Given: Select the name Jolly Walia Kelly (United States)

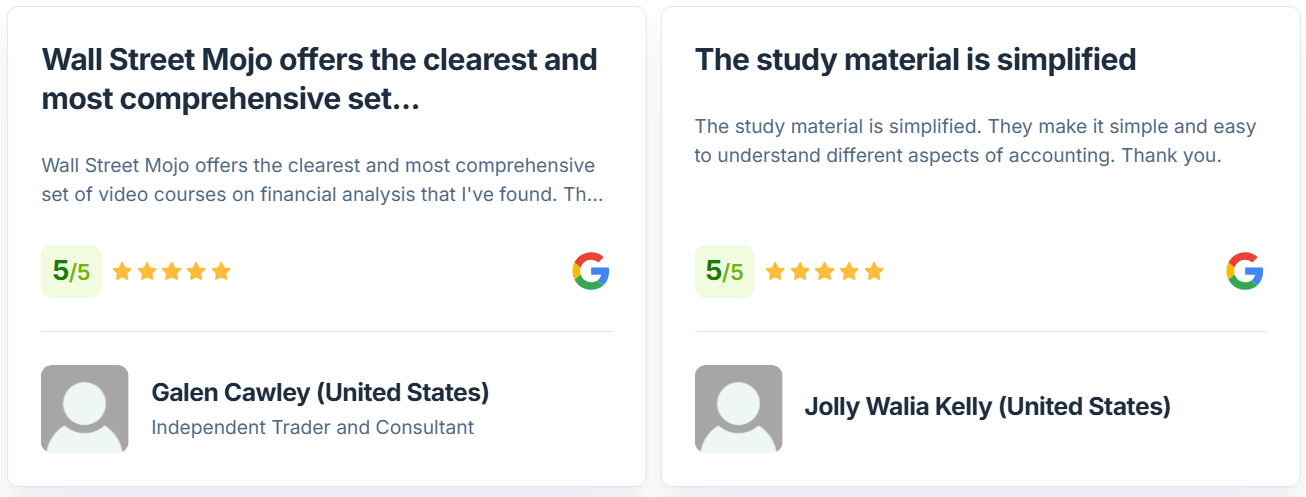Looking at the screenshot, I should (x=987, y=407).
